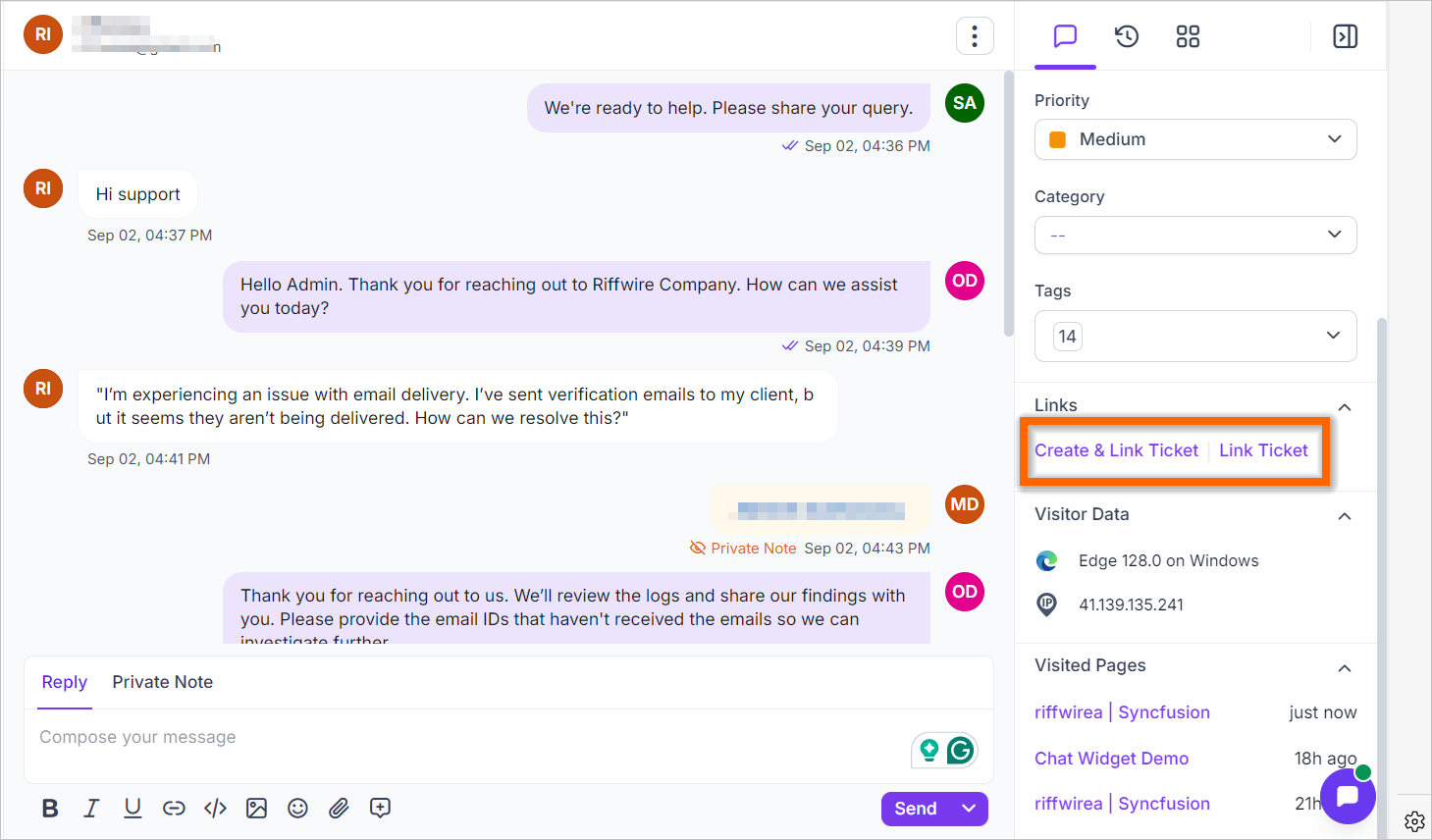This screenshot has width=1432, height=840.
Task: Open the floating chat widget bubble
Action: (x=1348, y=796)
